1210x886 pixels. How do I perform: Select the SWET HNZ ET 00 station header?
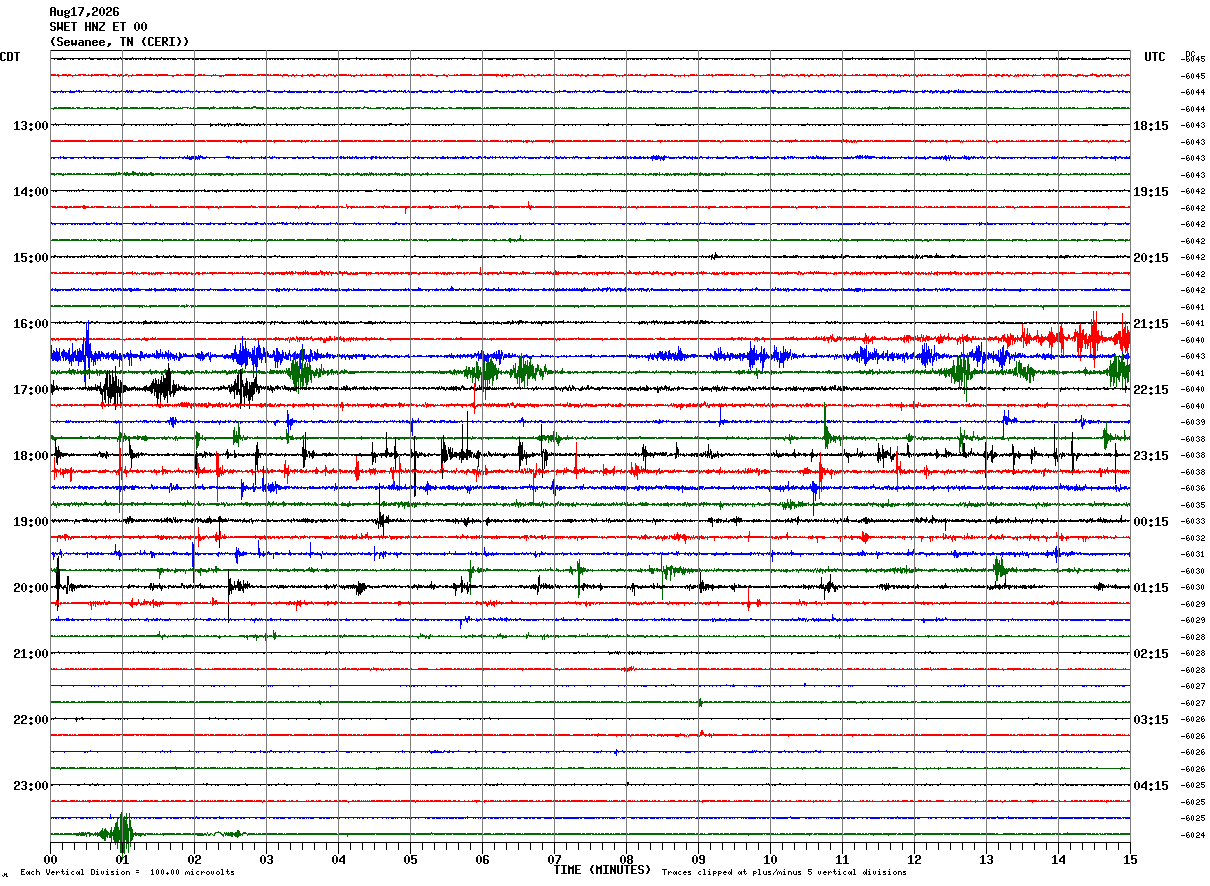98,27
